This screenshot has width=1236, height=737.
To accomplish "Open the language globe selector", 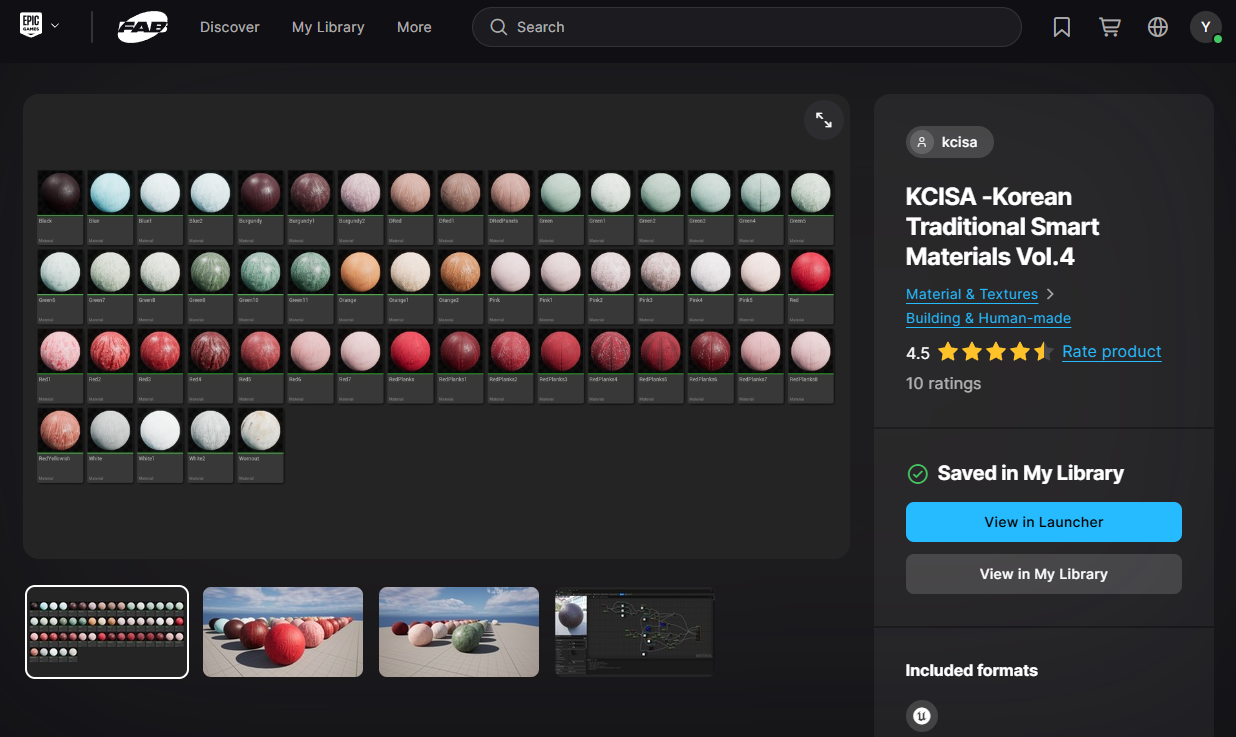I will [x=1158, y=27].
